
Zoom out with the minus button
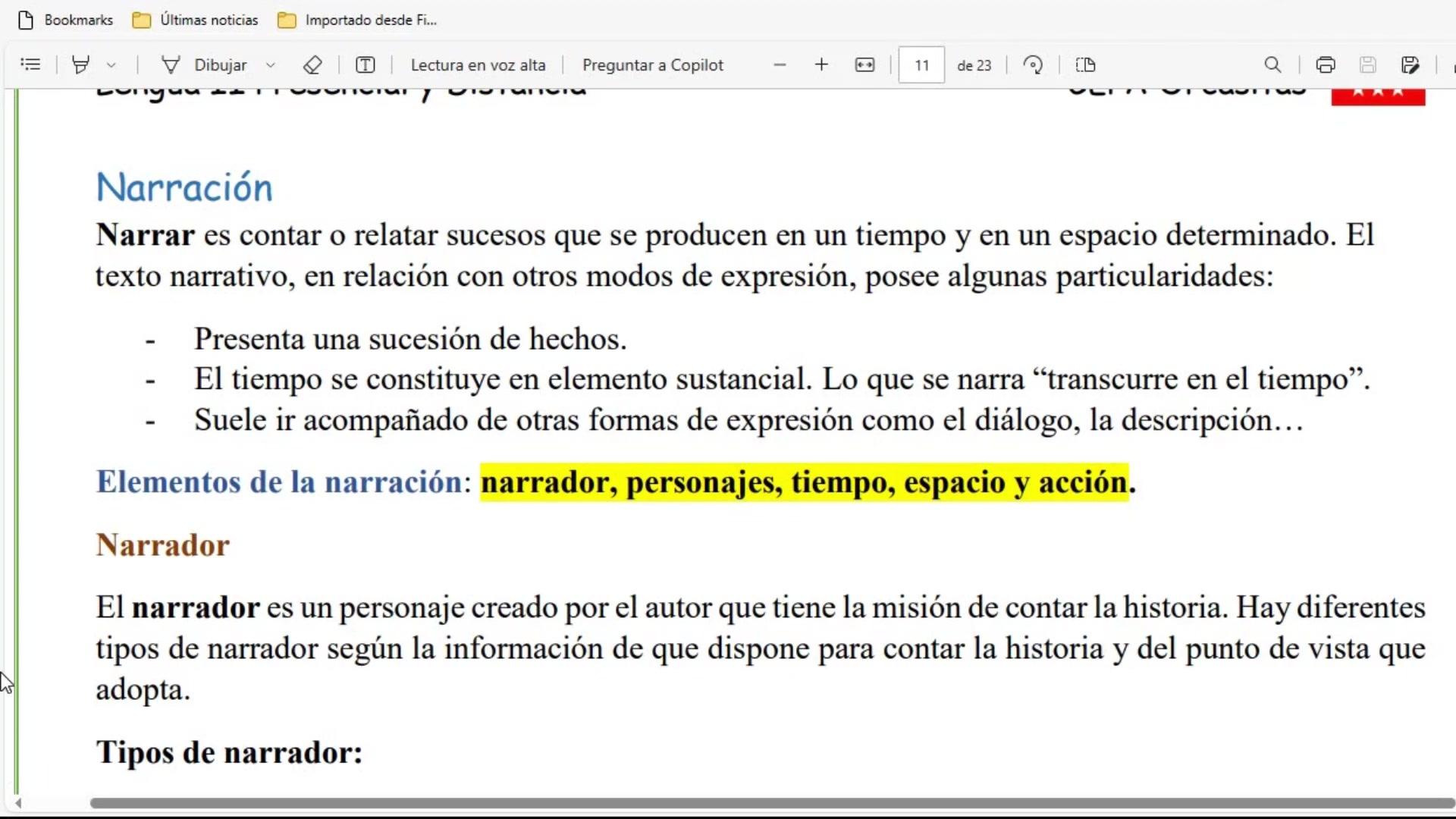point(780,65)
